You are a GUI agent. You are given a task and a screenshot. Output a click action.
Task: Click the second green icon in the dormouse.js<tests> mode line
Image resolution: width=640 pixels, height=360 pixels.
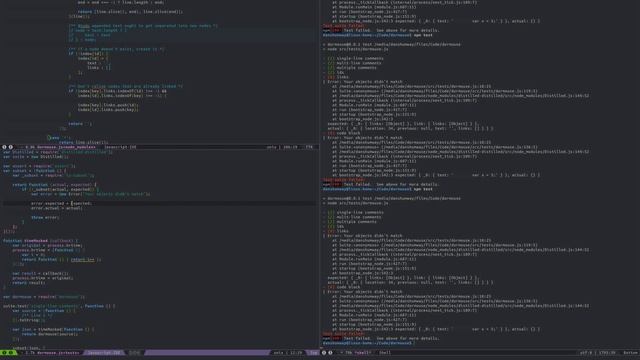(x=11, y=353)
